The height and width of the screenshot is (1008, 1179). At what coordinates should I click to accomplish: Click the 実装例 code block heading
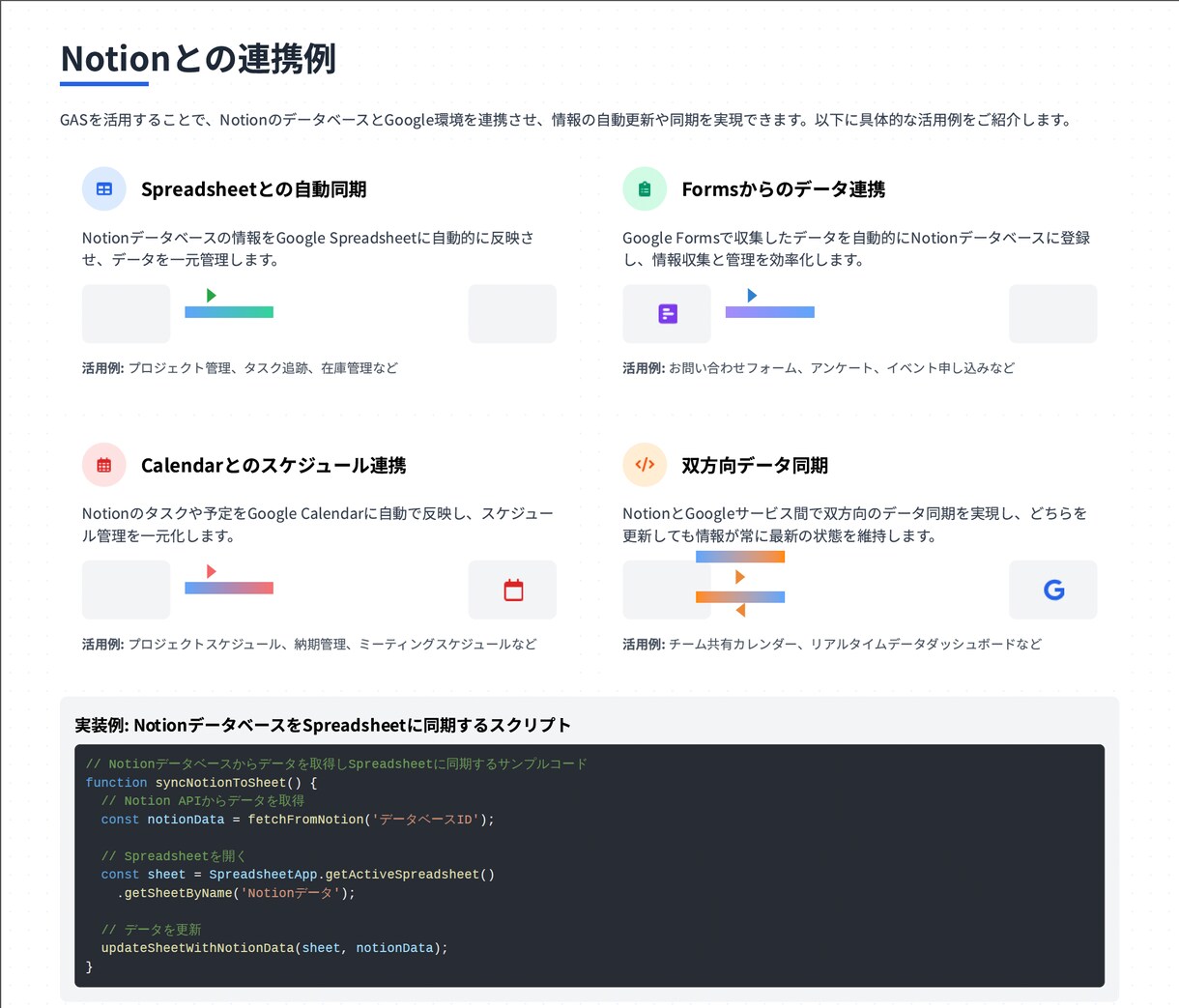click(x=323, y=725)
